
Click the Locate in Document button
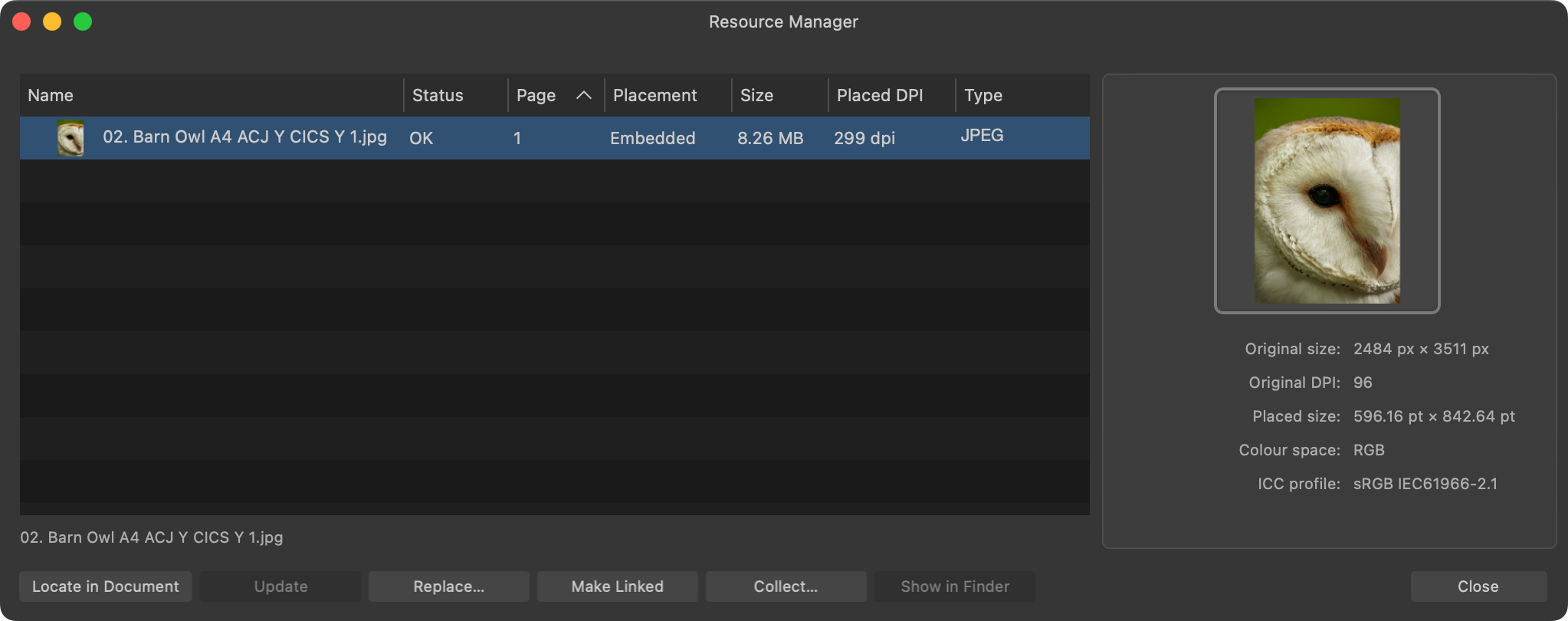pos(106,586)
